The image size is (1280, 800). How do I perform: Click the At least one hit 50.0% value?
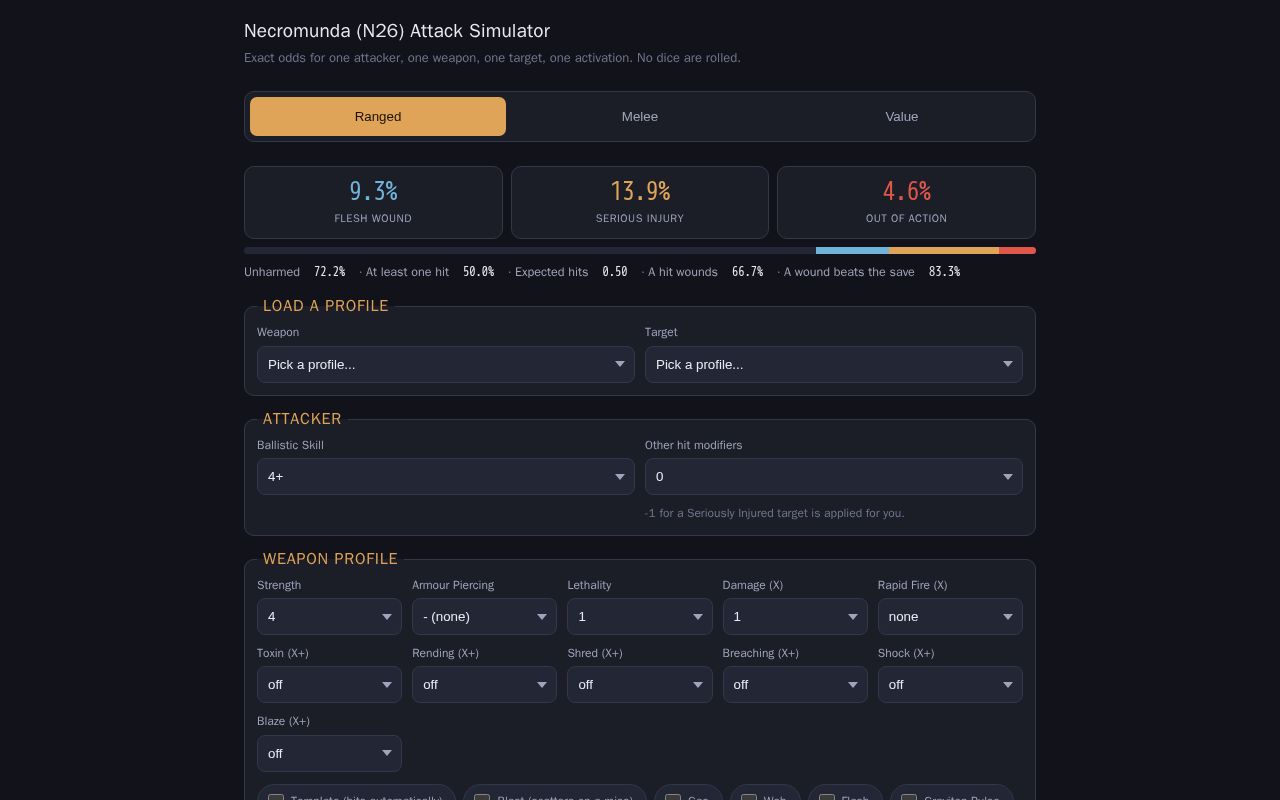point(478,272)
